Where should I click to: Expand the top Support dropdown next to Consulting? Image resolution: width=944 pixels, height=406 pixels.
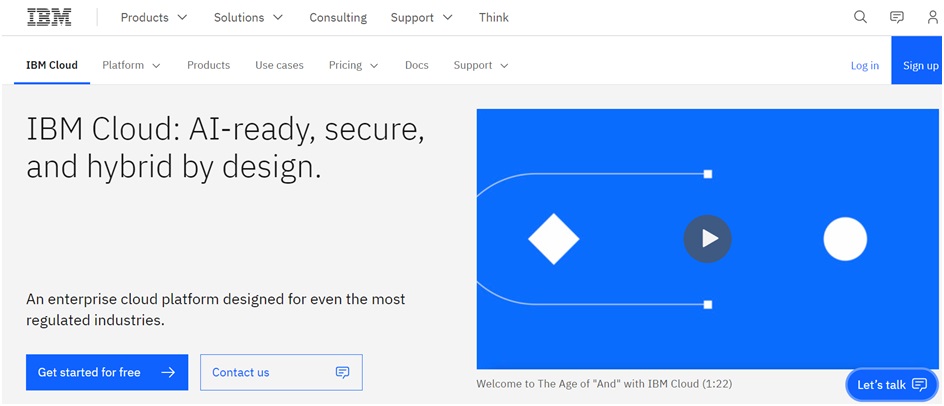pos(421,17)
